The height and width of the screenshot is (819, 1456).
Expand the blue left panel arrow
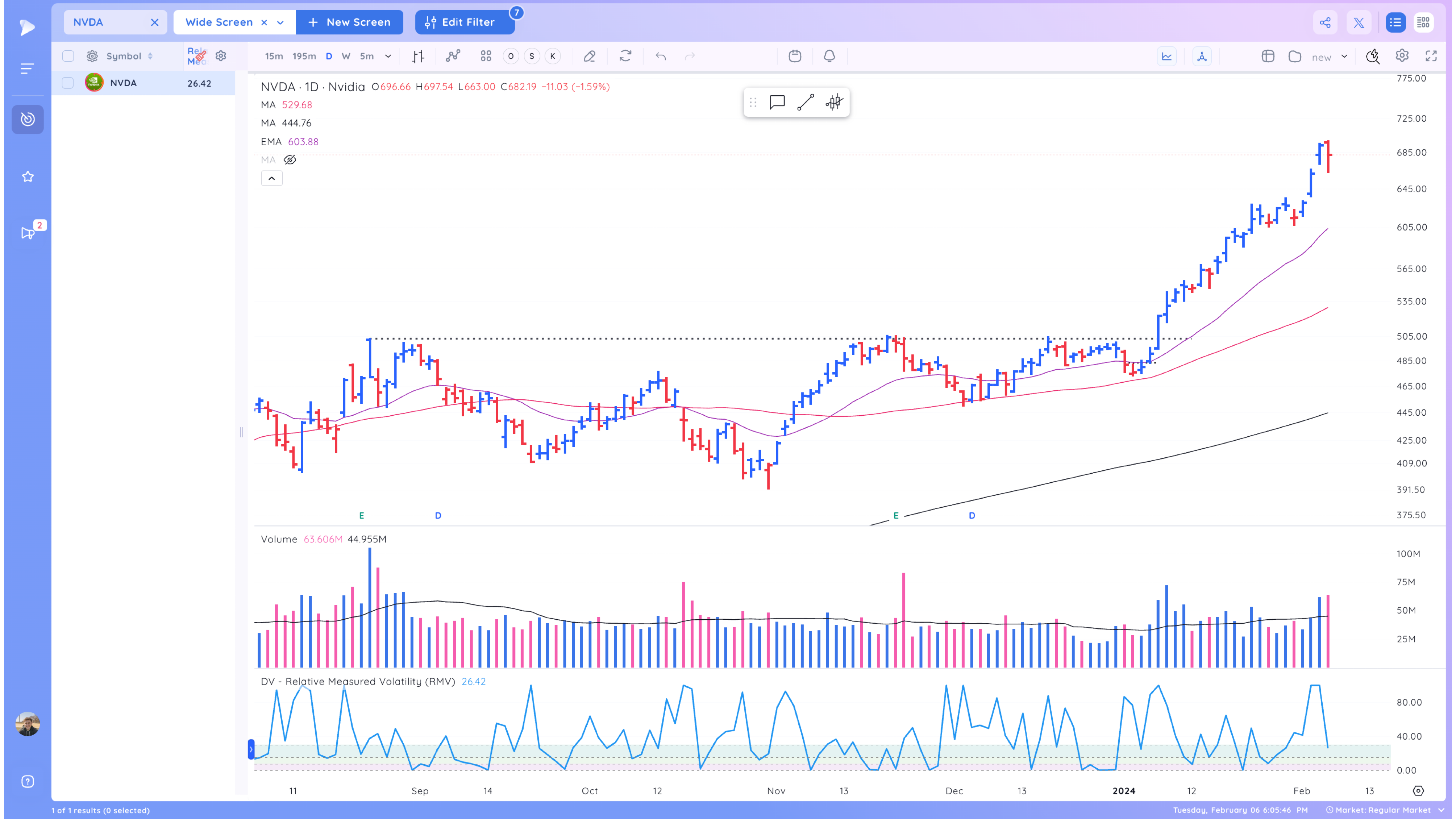pyautogui.click(x=251, y=749)
